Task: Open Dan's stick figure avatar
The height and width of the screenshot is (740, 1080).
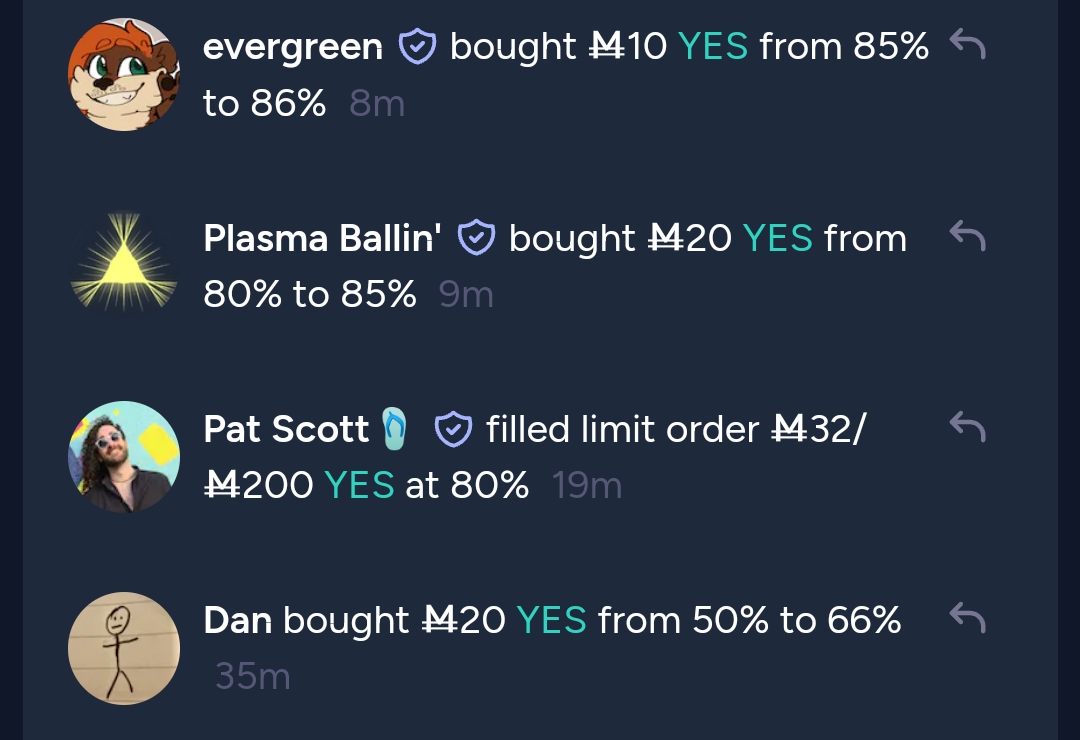Action: click(x=124, y=648)
